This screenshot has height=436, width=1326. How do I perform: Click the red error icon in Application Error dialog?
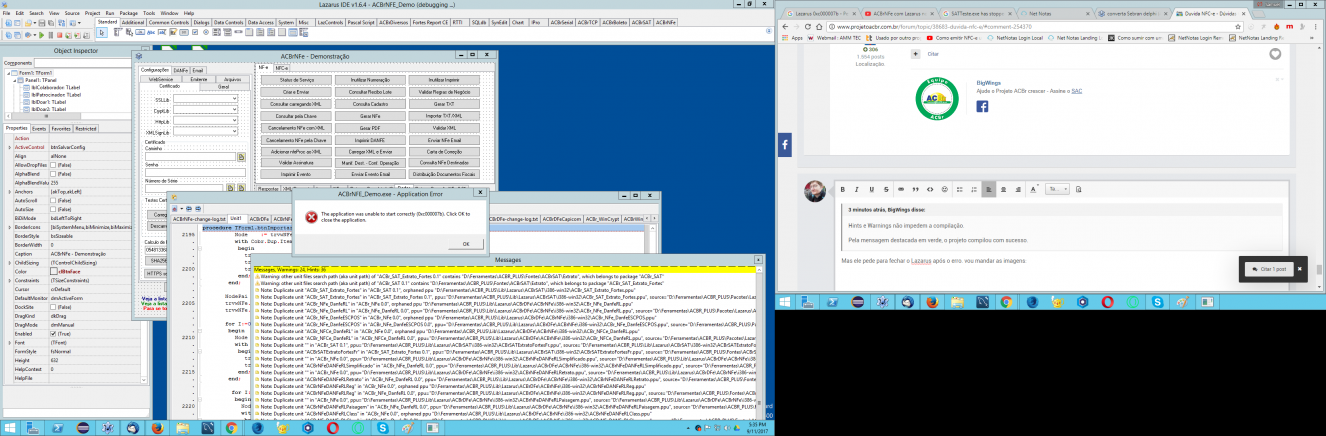(x=311, y=216)
